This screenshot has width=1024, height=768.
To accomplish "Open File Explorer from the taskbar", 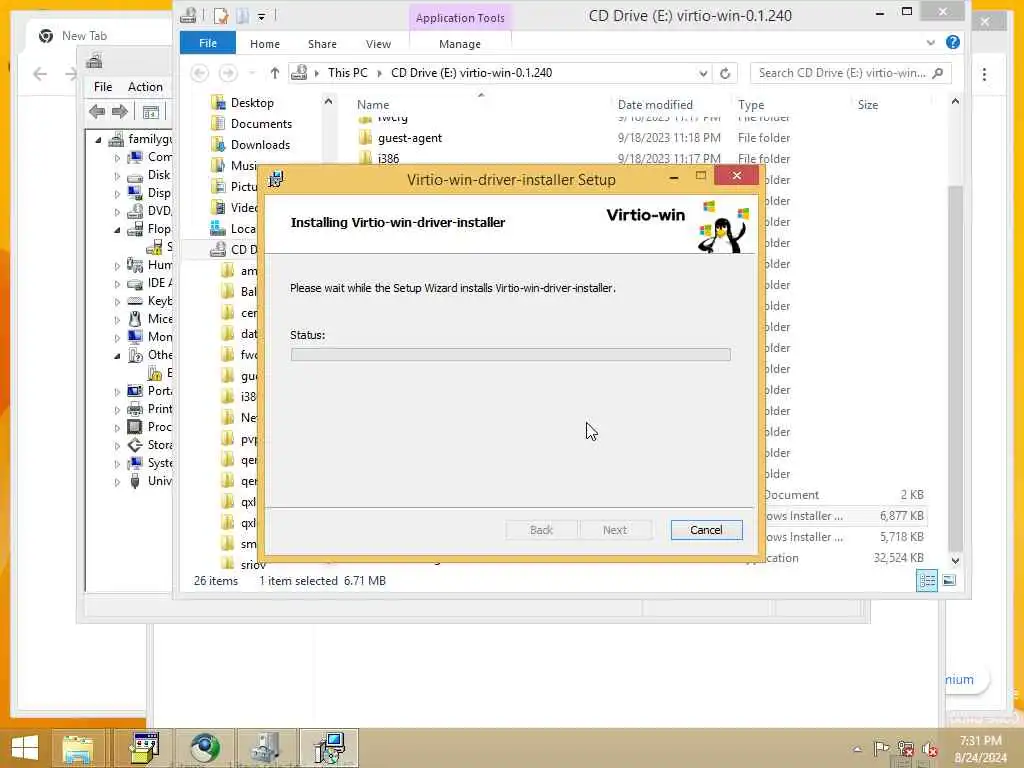I will coord(78,748).
